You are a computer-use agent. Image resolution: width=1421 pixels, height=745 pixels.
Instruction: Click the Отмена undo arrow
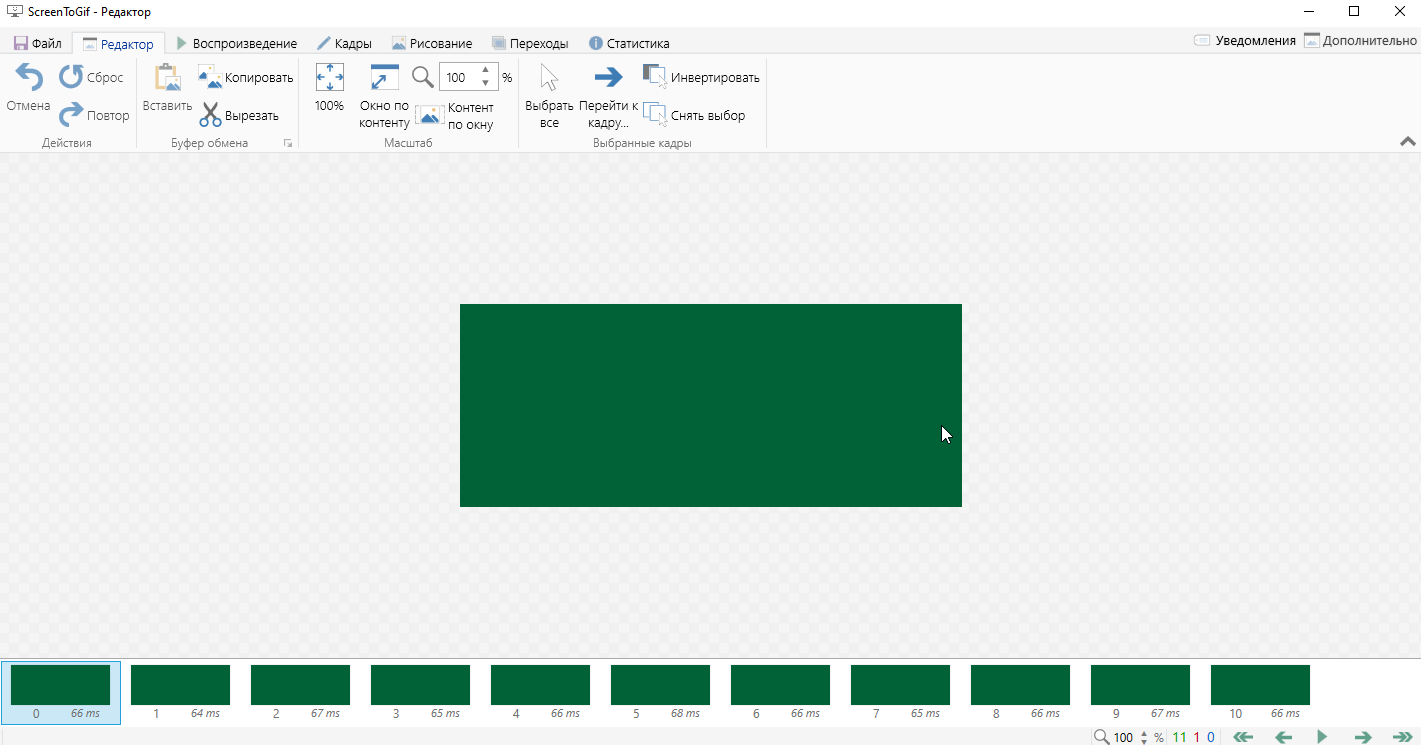tap(28, 78)
